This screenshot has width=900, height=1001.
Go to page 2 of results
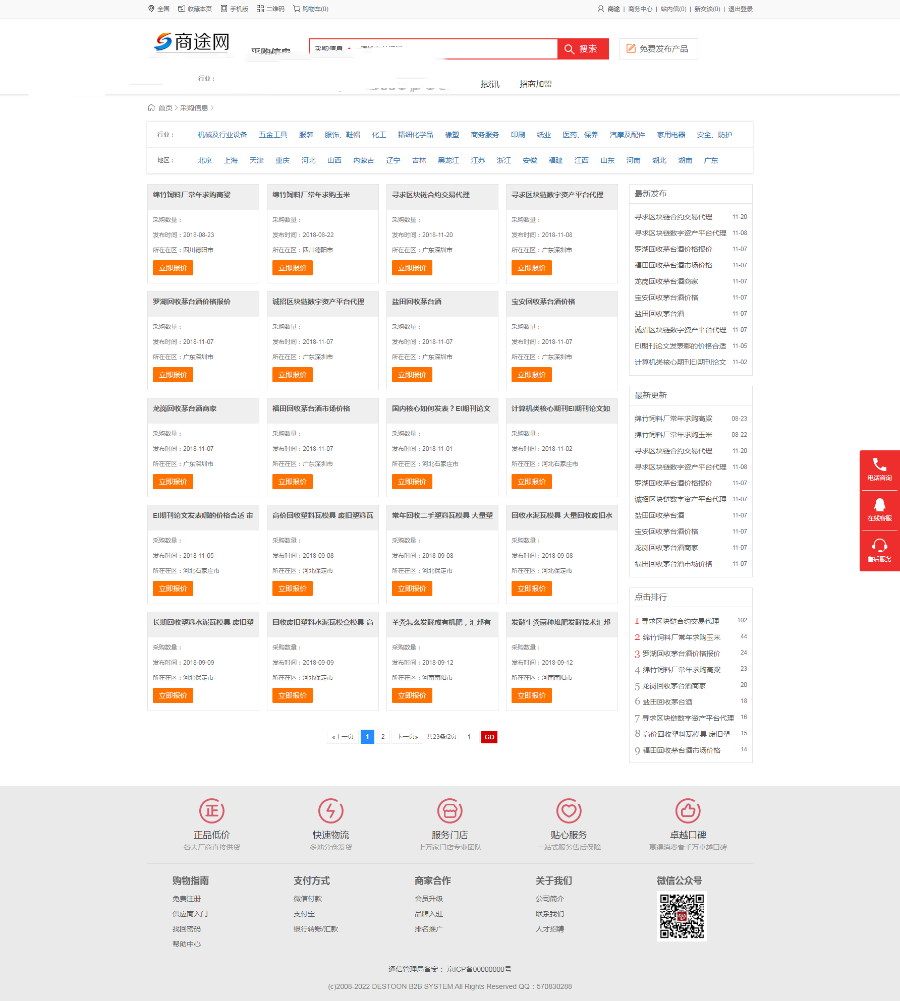(x=382, y=736)
